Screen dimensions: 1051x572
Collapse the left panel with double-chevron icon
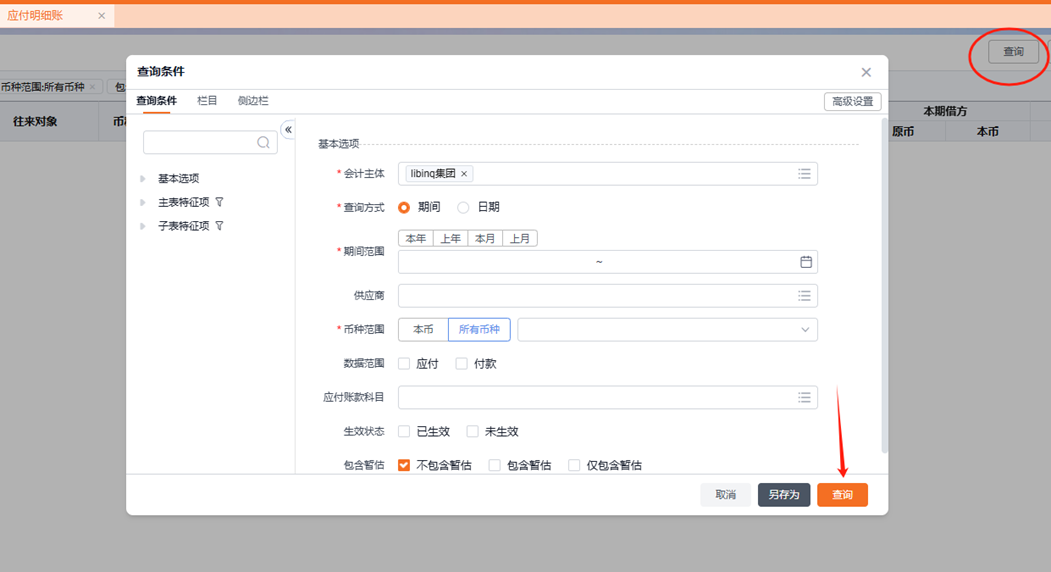pyautogui.click(x=288, y=129)
